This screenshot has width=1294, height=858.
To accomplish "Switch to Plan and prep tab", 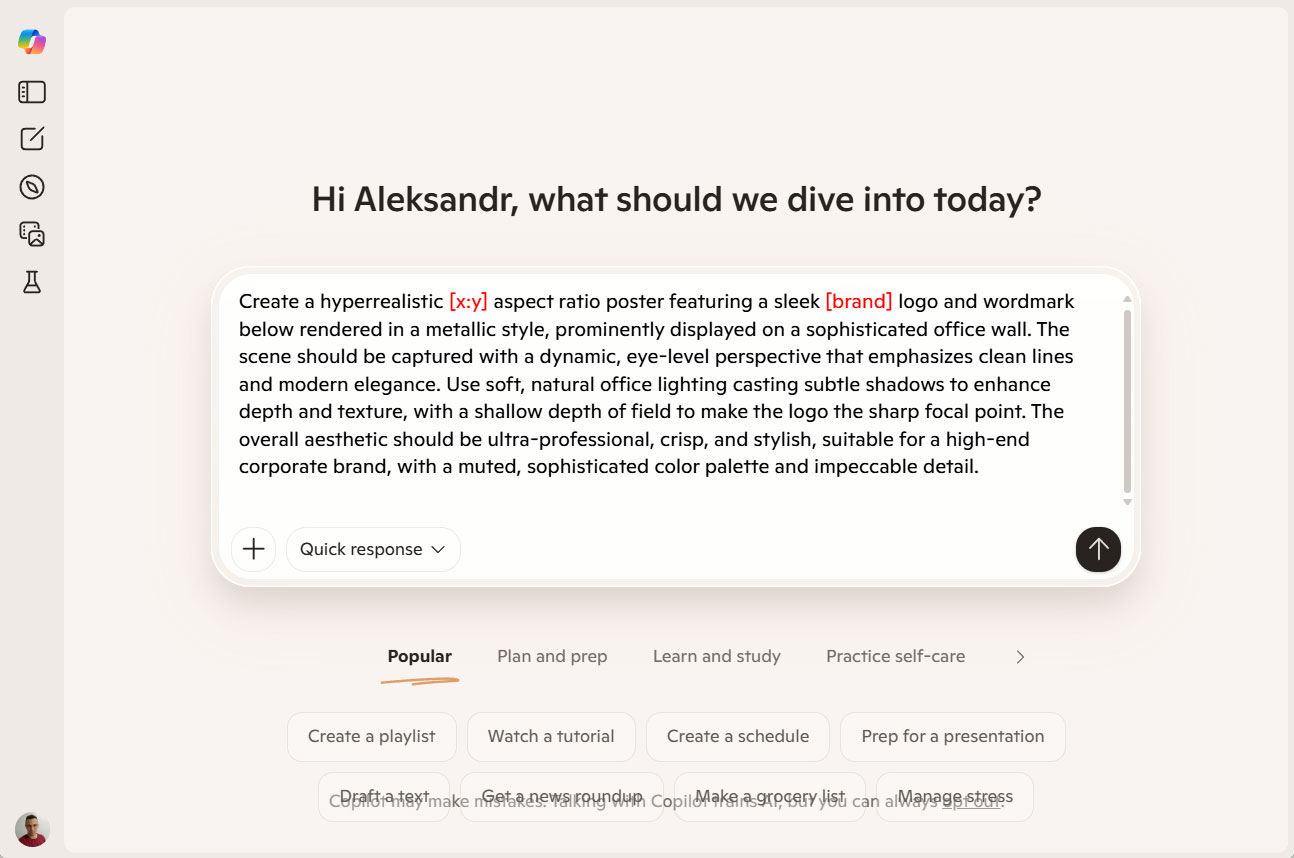I will pyautogui.click(x=552, y=657).
